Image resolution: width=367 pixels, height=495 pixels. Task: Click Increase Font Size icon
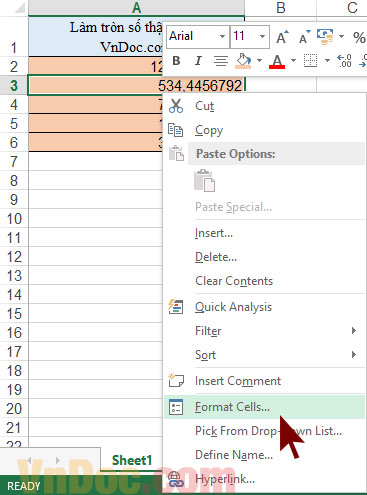point(282,37)
